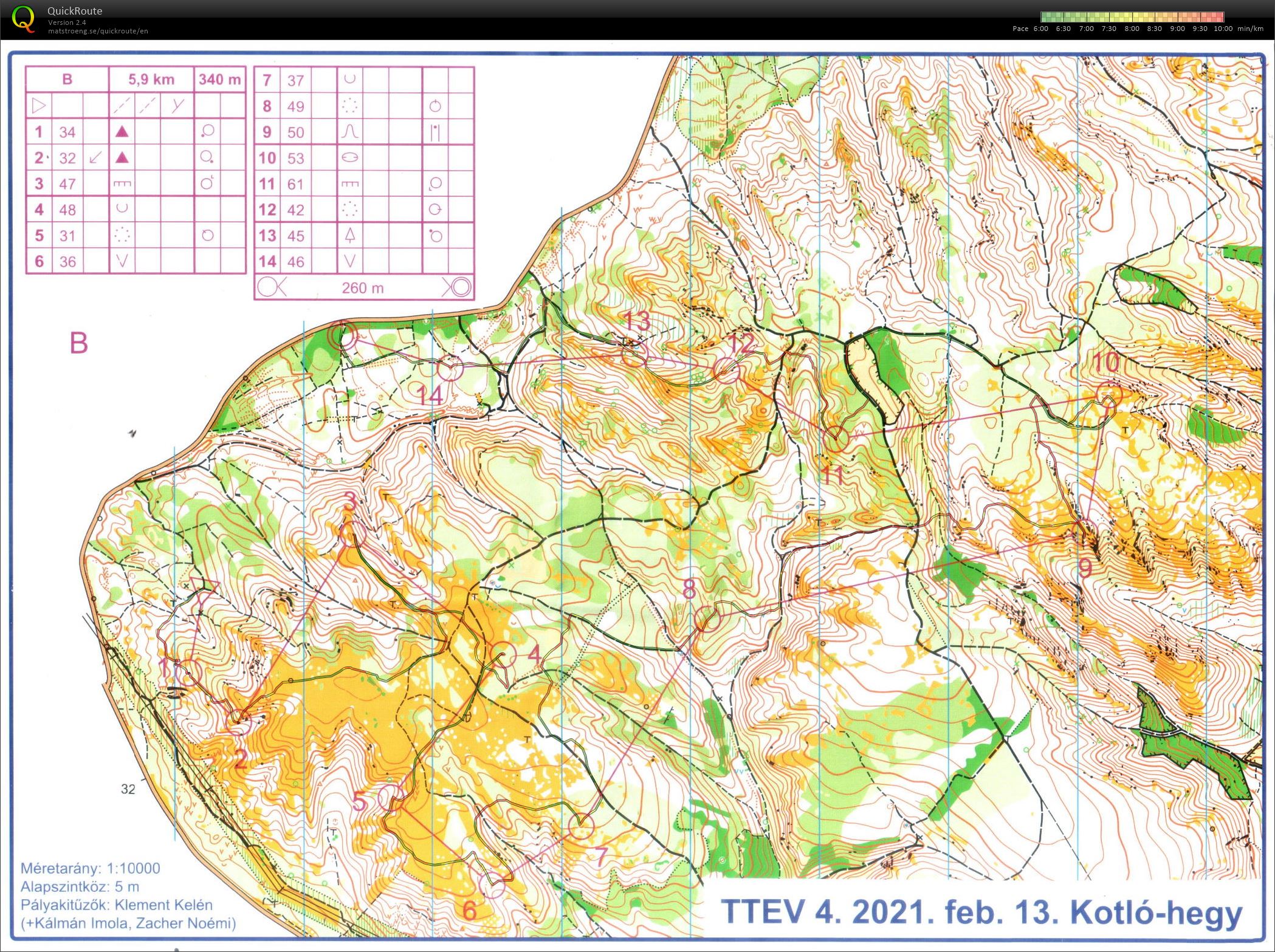Click the spur symbol in control 9 row
The image size is (1275, 952).
click(349, 131)
